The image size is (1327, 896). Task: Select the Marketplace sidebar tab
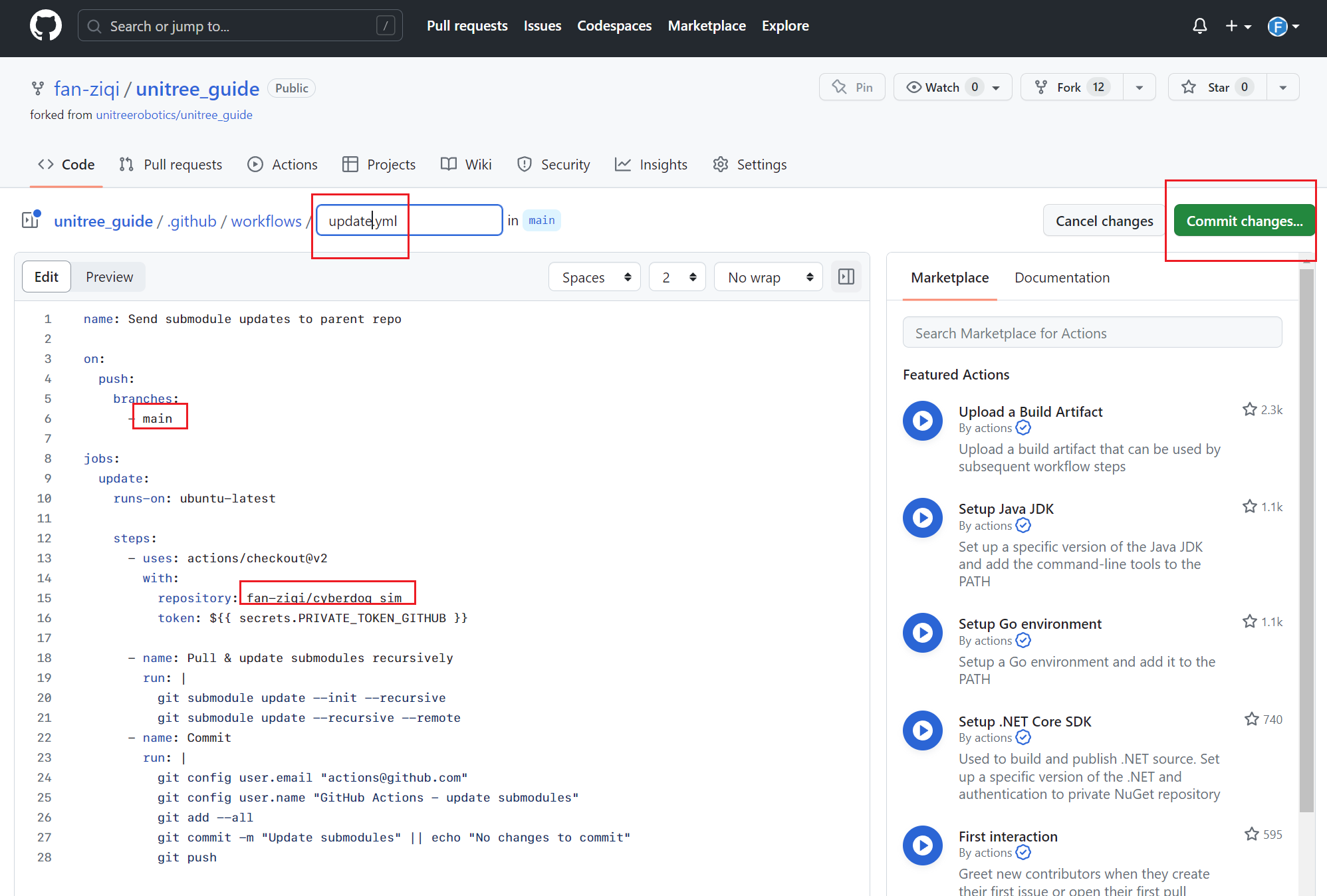click(949, 277)
